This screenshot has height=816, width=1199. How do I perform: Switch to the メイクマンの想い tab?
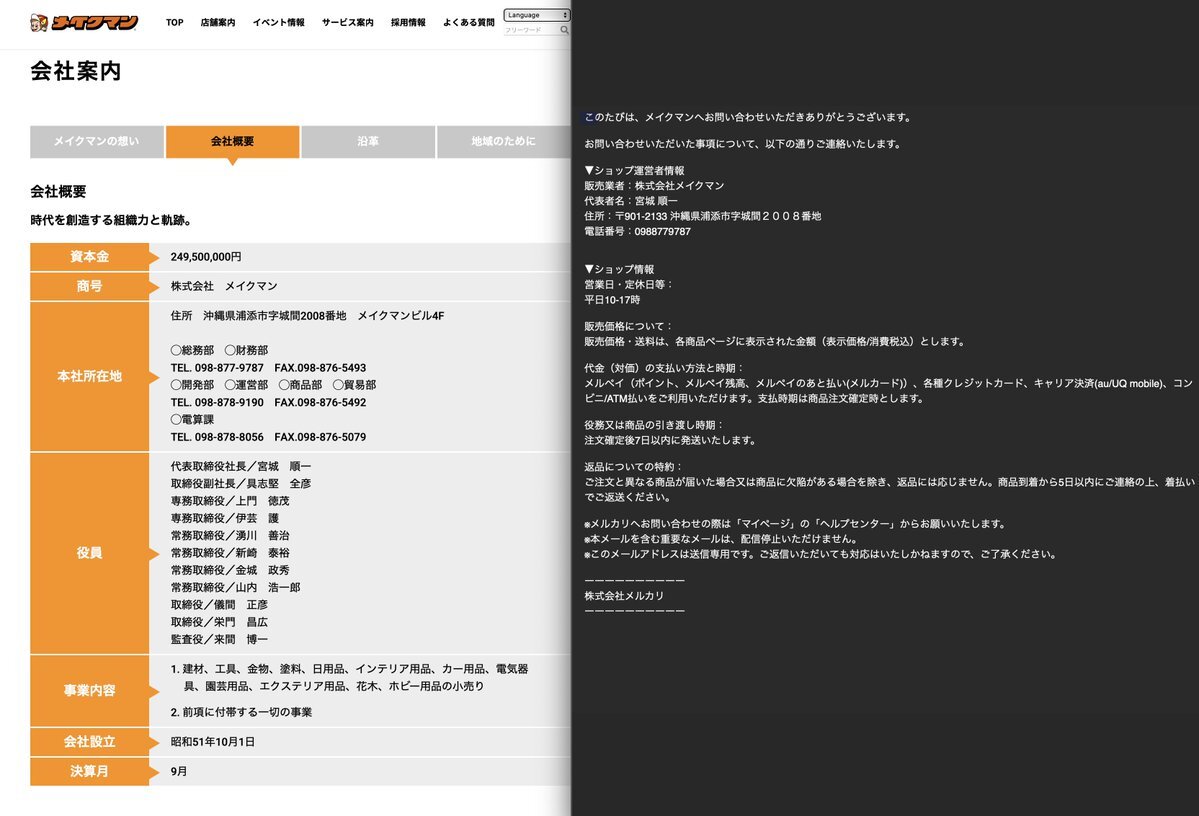(96, 141)
